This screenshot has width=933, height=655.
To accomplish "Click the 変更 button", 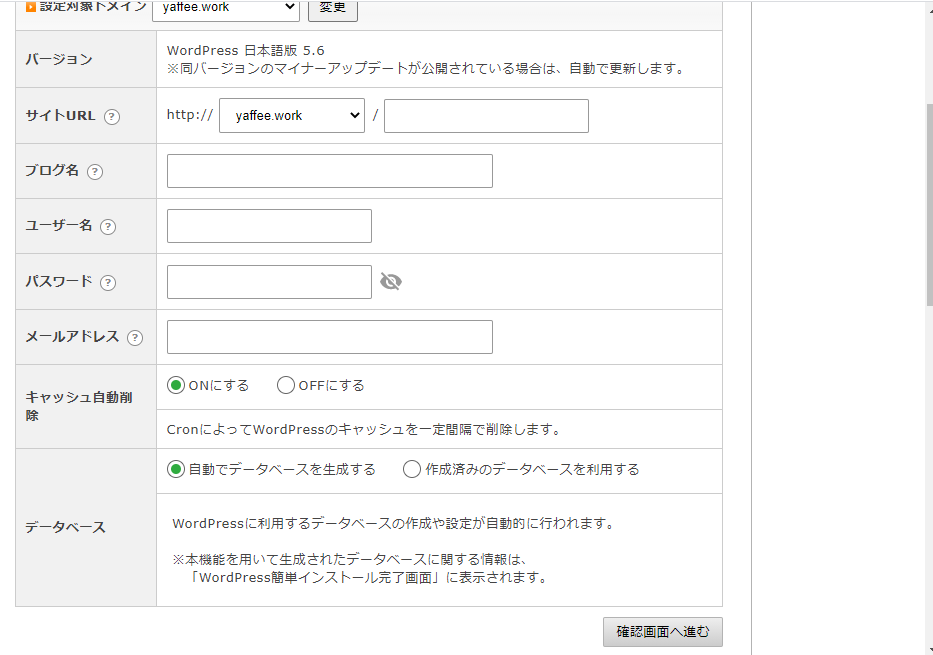I will 332,8.
